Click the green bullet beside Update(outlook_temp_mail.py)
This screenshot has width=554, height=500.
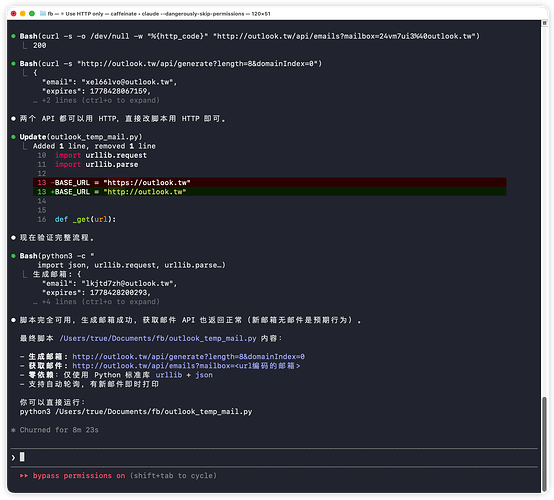(x=13, y=137)
